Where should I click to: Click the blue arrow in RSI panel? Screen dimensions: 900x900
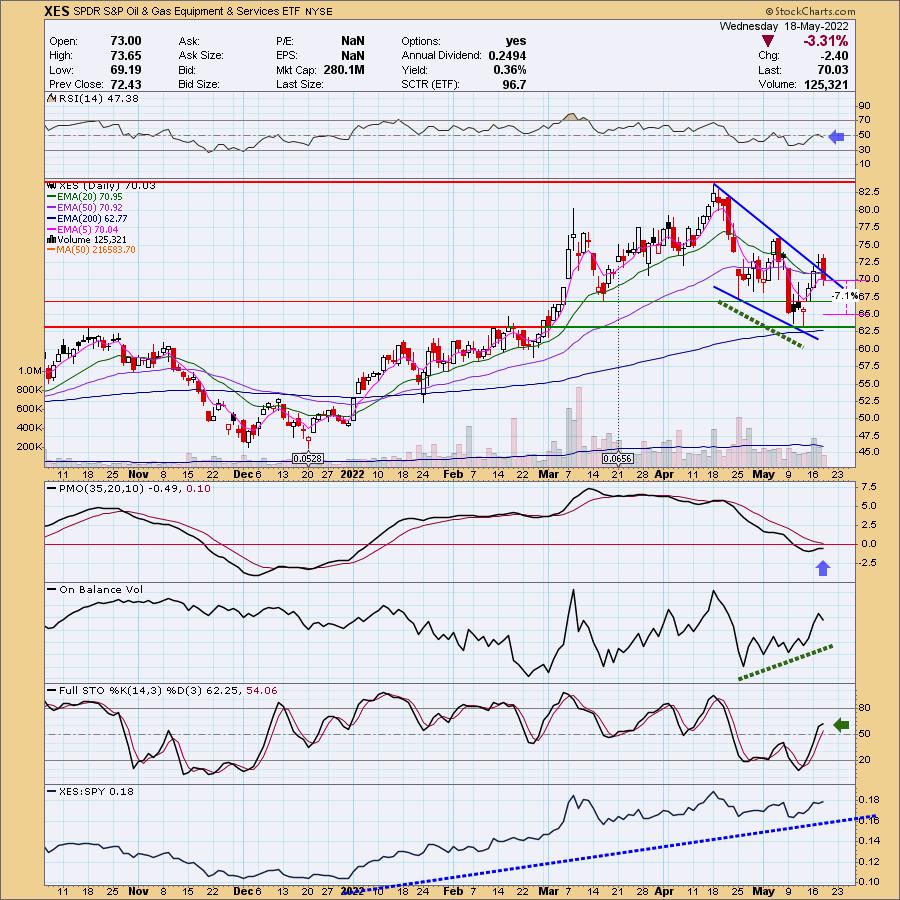tap(837, 137)
